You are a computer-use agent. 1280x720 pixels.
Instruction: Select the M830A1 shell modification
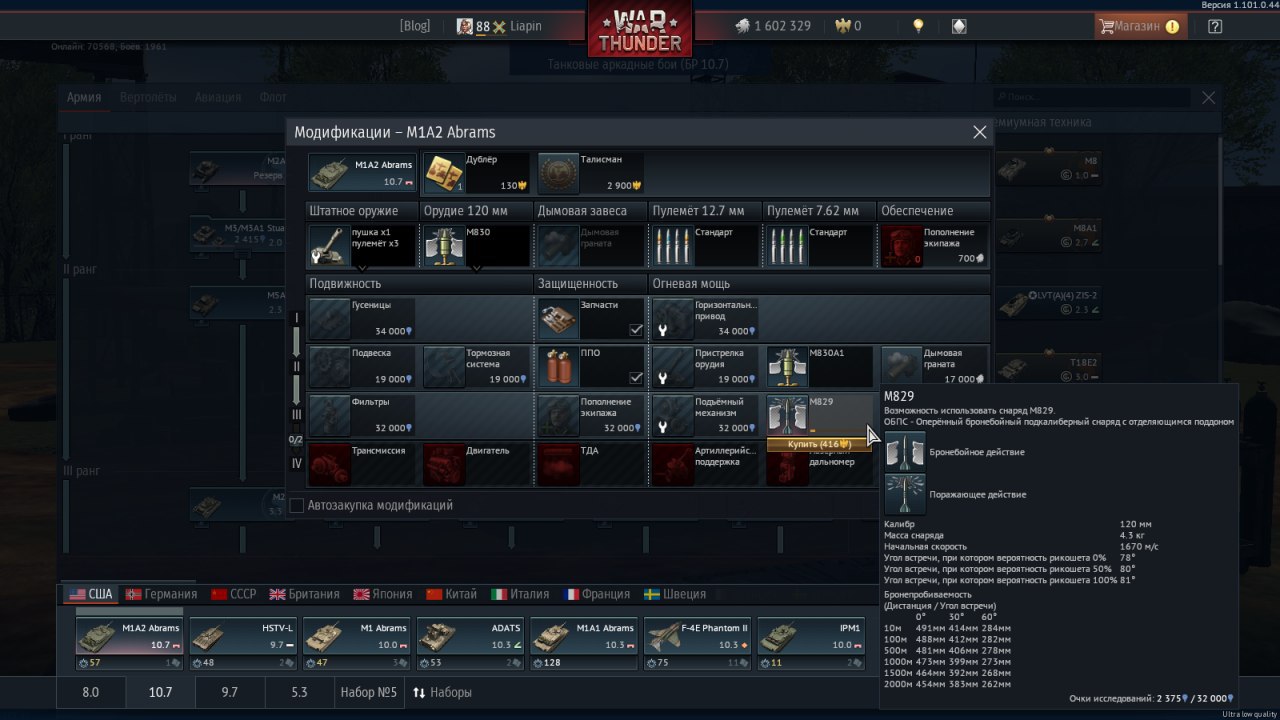coord(820,367)
